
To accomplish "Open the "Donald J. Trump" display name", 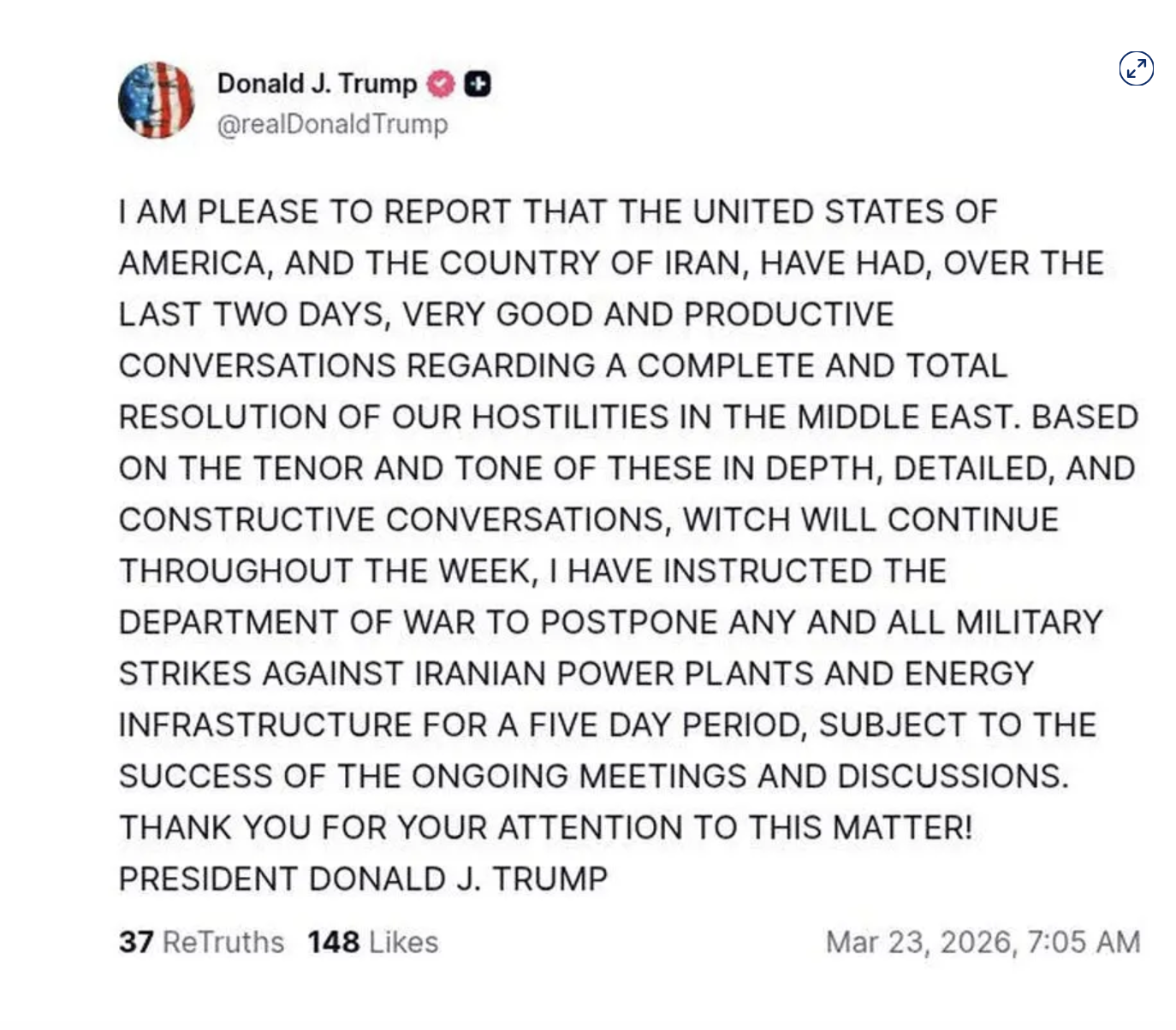I will tap(316, 84).
